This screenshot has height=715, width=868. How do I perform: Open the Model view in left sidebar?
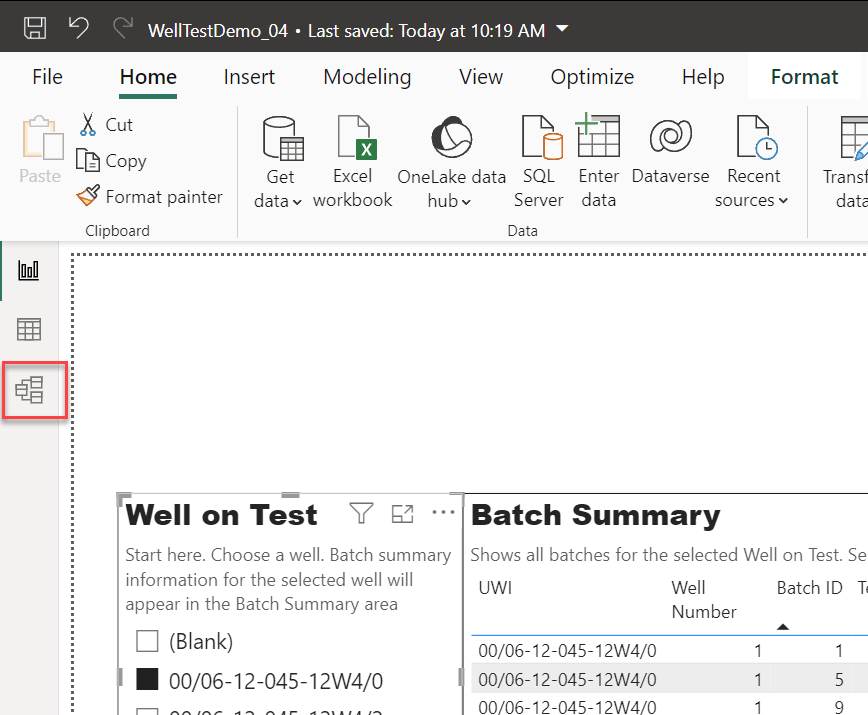coord(30,390)
